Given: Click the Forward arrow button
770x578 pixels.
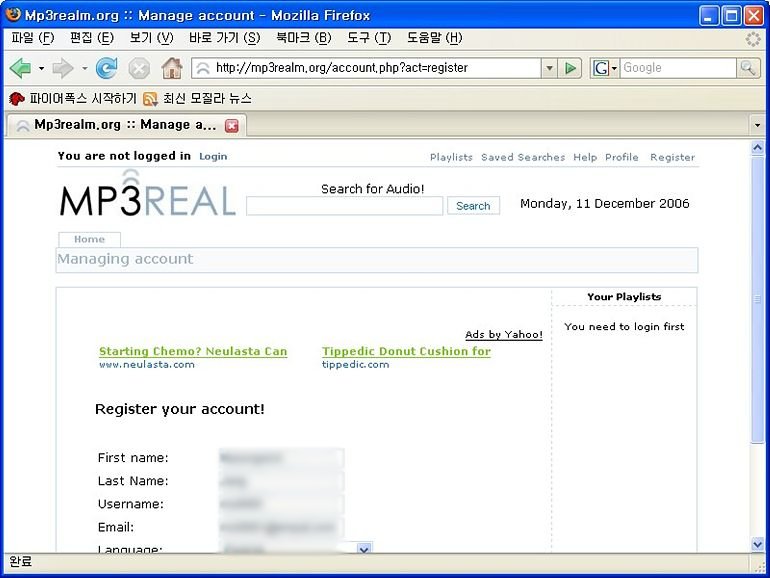Looking at the screenshot, I should coord(63,68).
